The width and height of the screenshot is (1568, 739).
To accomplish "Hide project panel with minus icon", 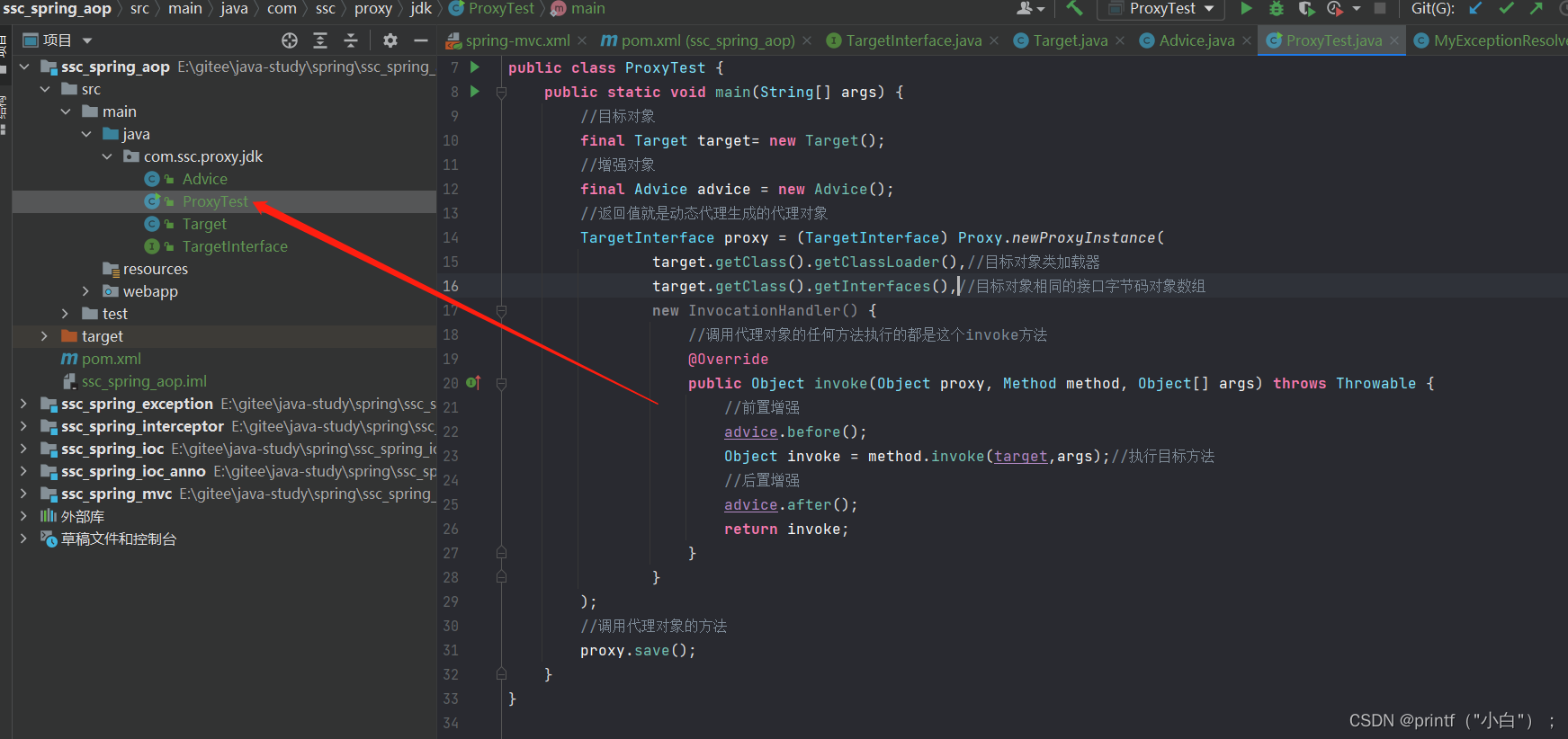I will pos(420,40).
